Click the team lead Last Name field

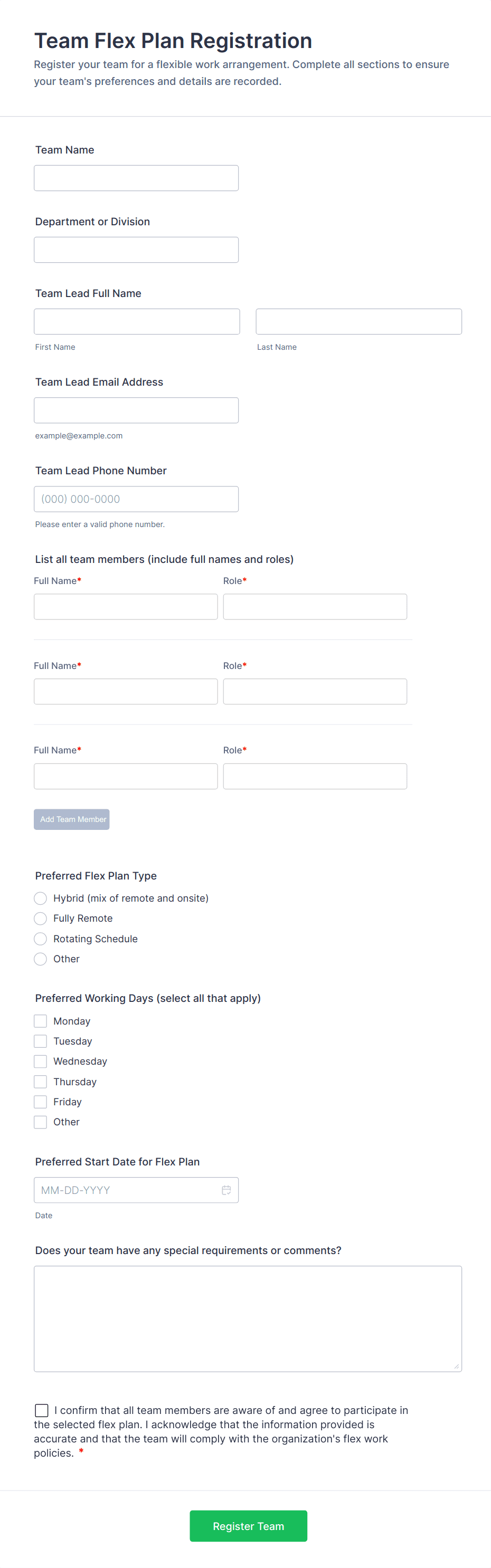click(358, 321)
